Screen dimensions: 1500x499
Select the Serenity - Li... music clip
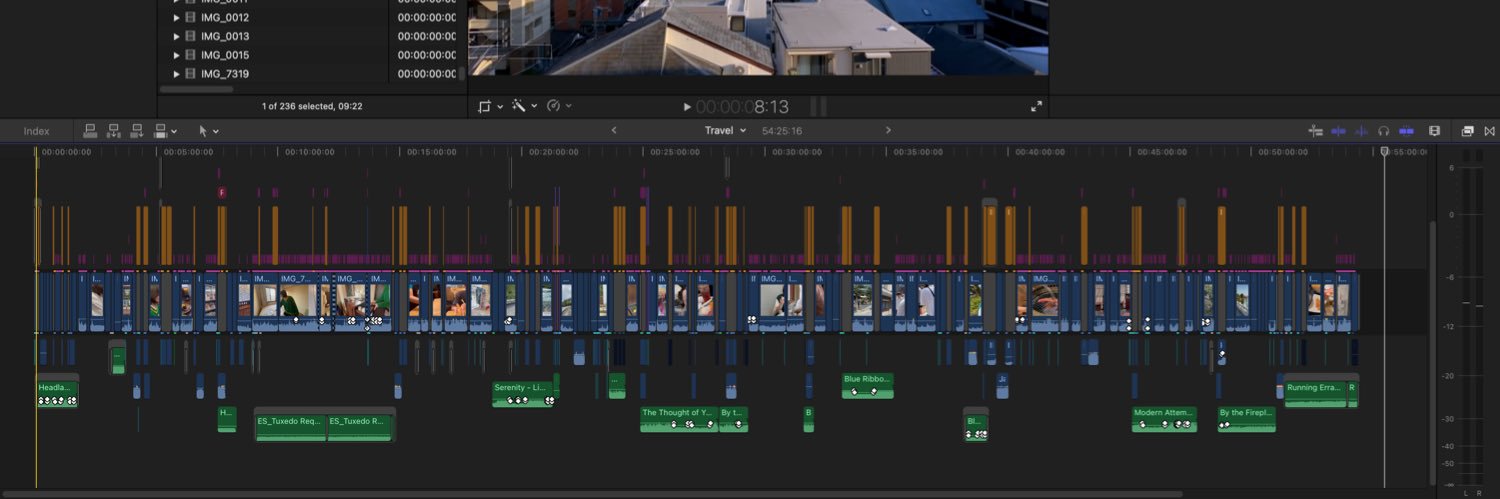pyautogui.click(x=523, y=393)
